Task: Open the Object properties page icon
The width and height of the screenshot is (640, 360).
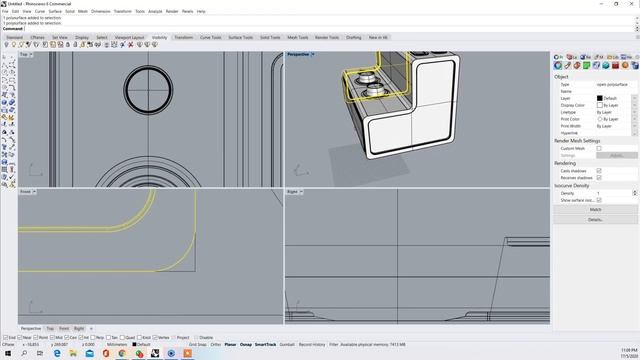Action: tap(558, 65)
